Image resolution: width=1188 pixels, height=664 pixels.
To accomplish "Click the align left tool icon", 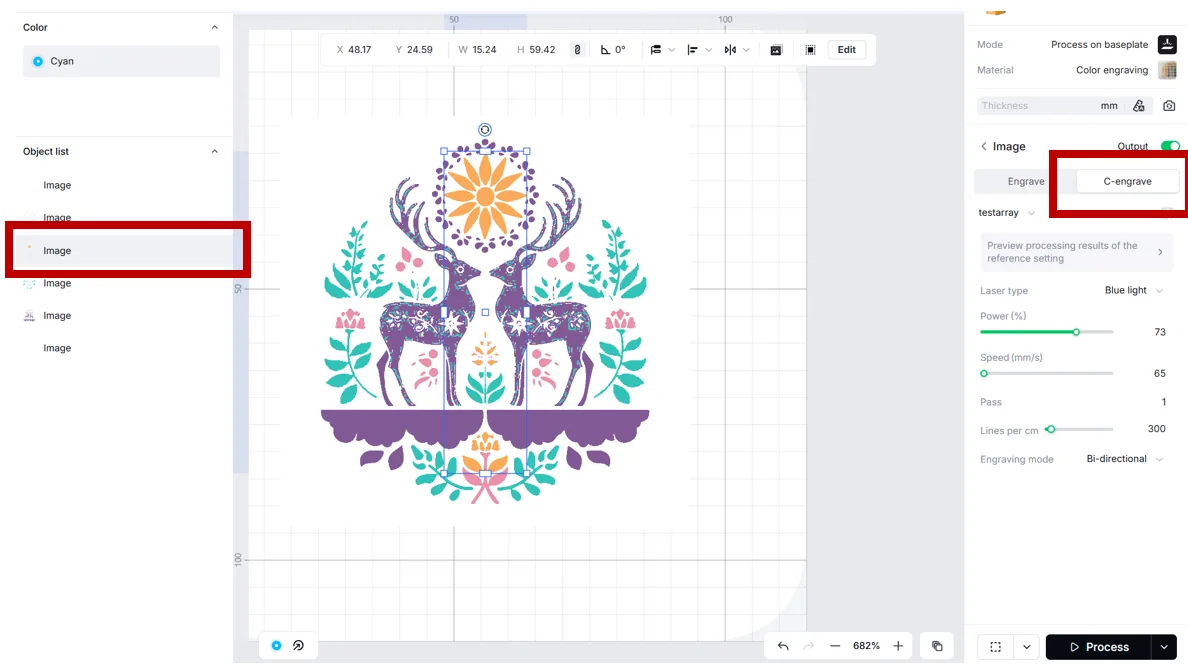I will click(x=692, y=50).
